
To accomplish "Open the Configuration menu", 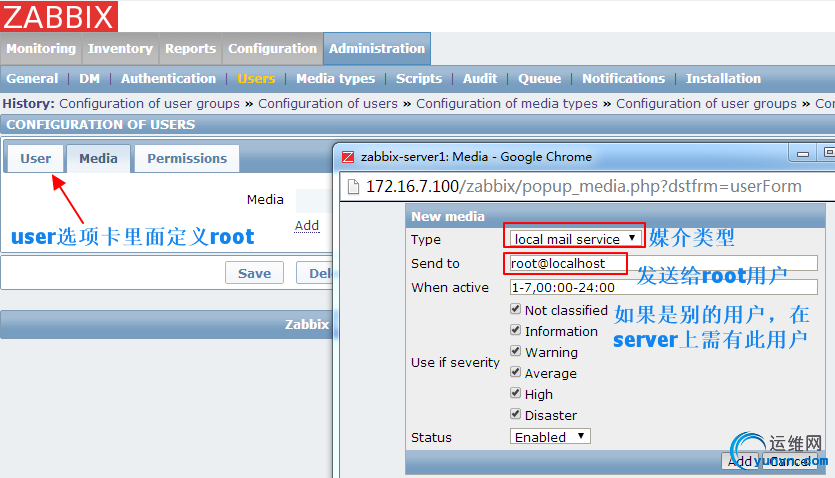I will pyautogui.click(x=272, y=48).
